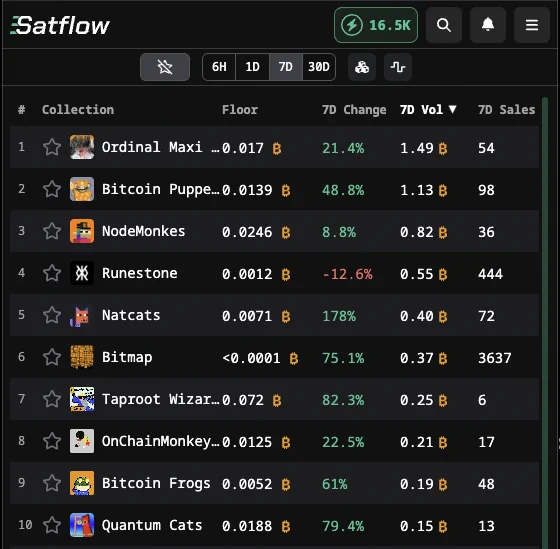Star the Runestone collection
The image size is (560, 549).
tap(52, 273)
